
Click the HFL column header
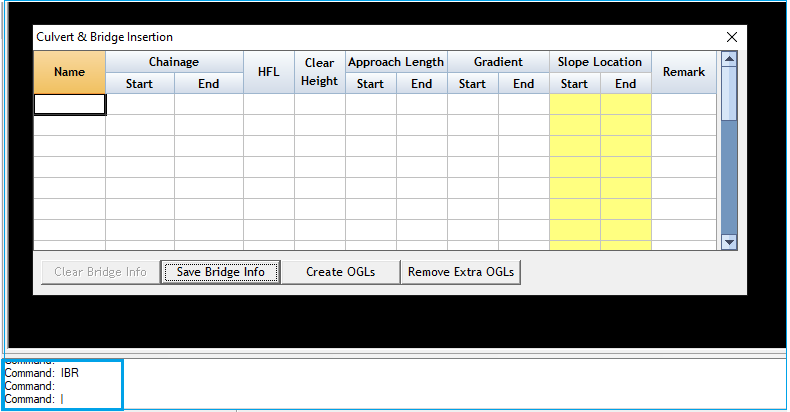(x=268, y=72)
